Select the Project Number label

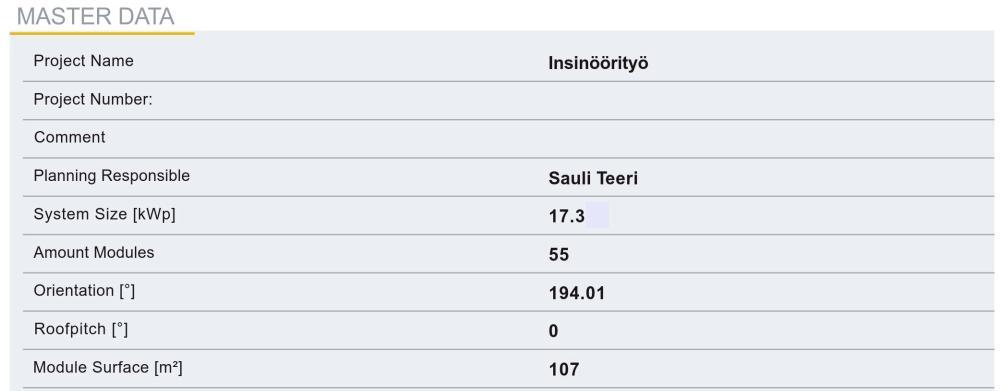(x=93, y=99)
